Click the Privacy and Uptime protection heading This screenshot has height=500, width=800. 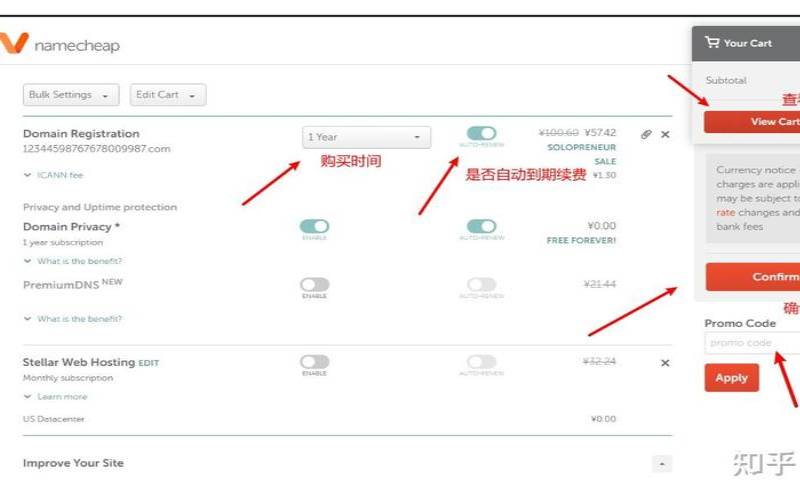click(100, 207)
